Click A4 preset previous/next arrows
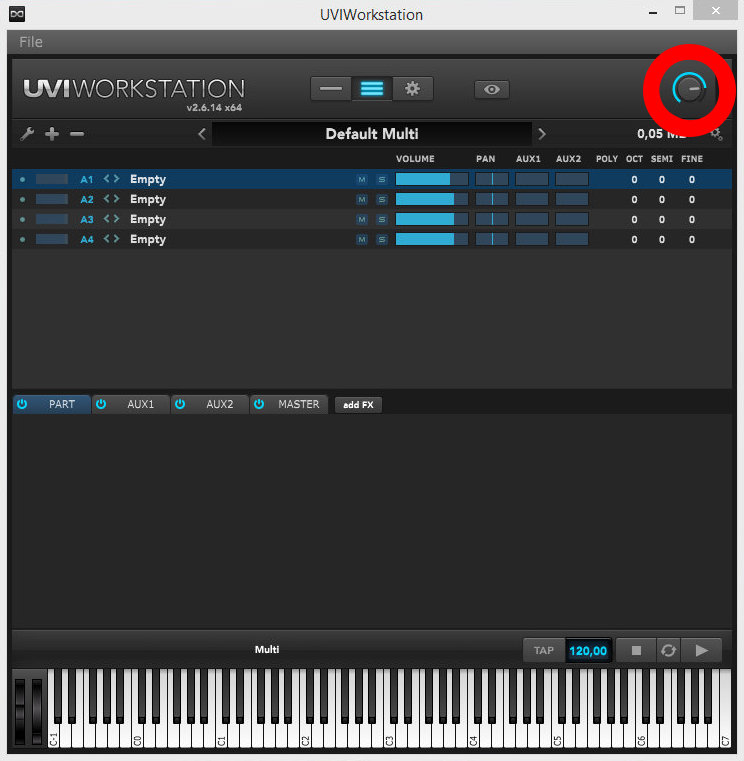This screenshot has height=761, width=744. point(112,239)
